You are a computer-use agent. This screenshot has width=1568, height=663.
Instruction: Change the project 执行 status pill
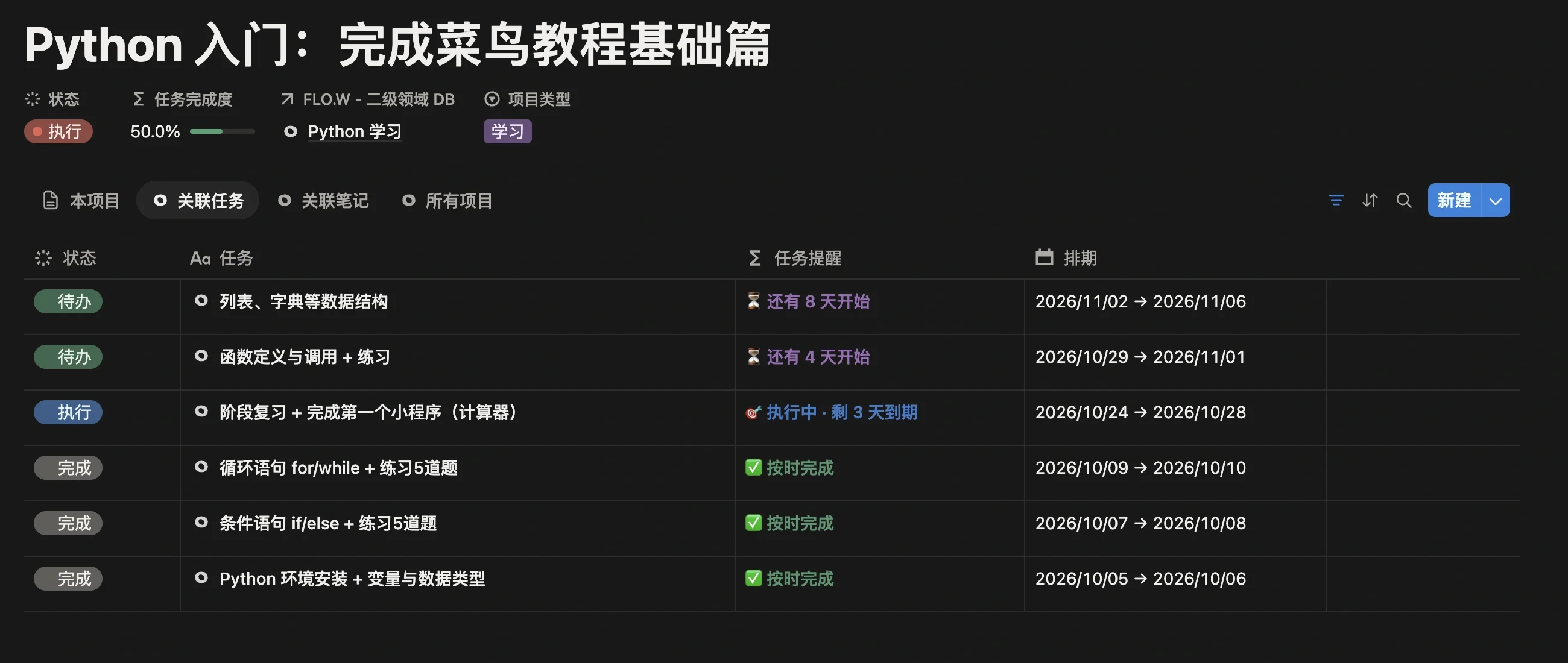(x=58, y=131)
